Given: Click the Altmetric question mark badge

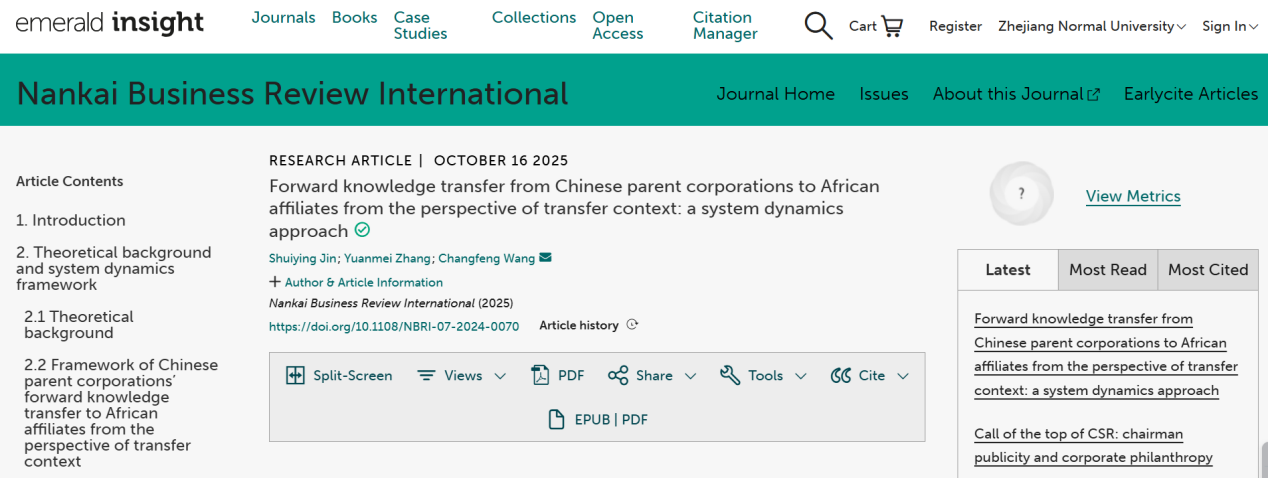Looking at the screenshot, I should point(1021,194).
